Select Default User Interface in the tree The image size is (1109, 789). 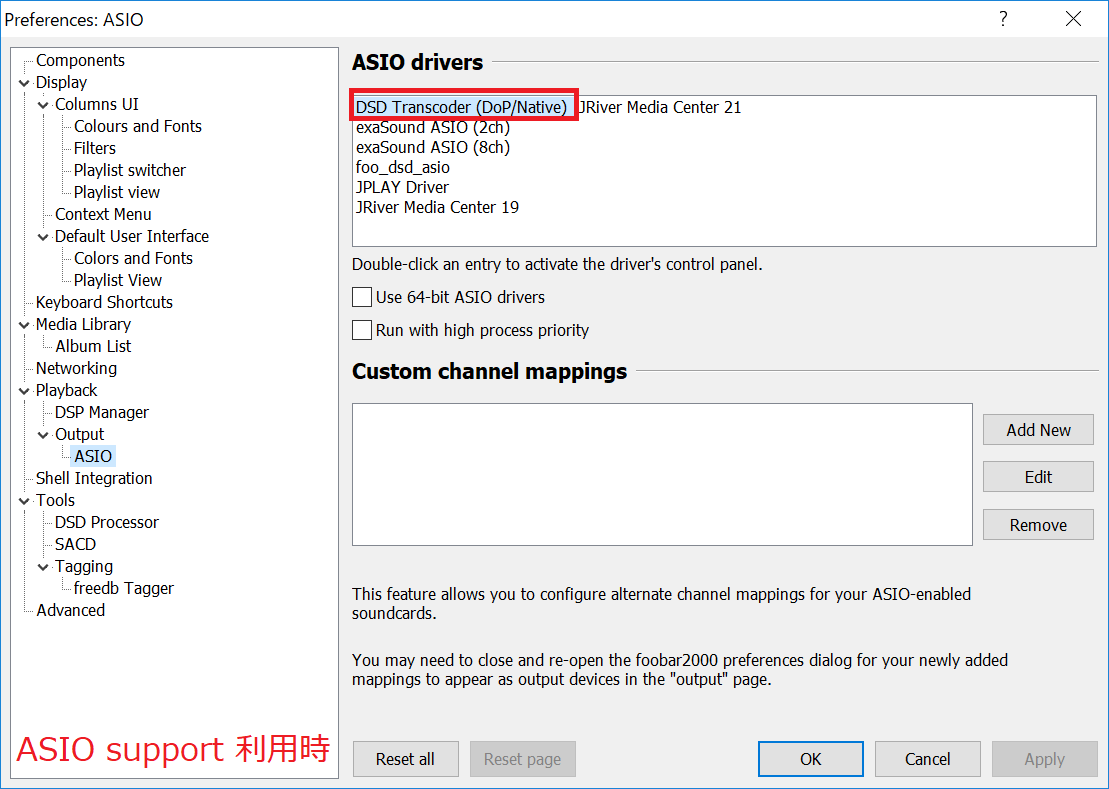coord(132,236)
